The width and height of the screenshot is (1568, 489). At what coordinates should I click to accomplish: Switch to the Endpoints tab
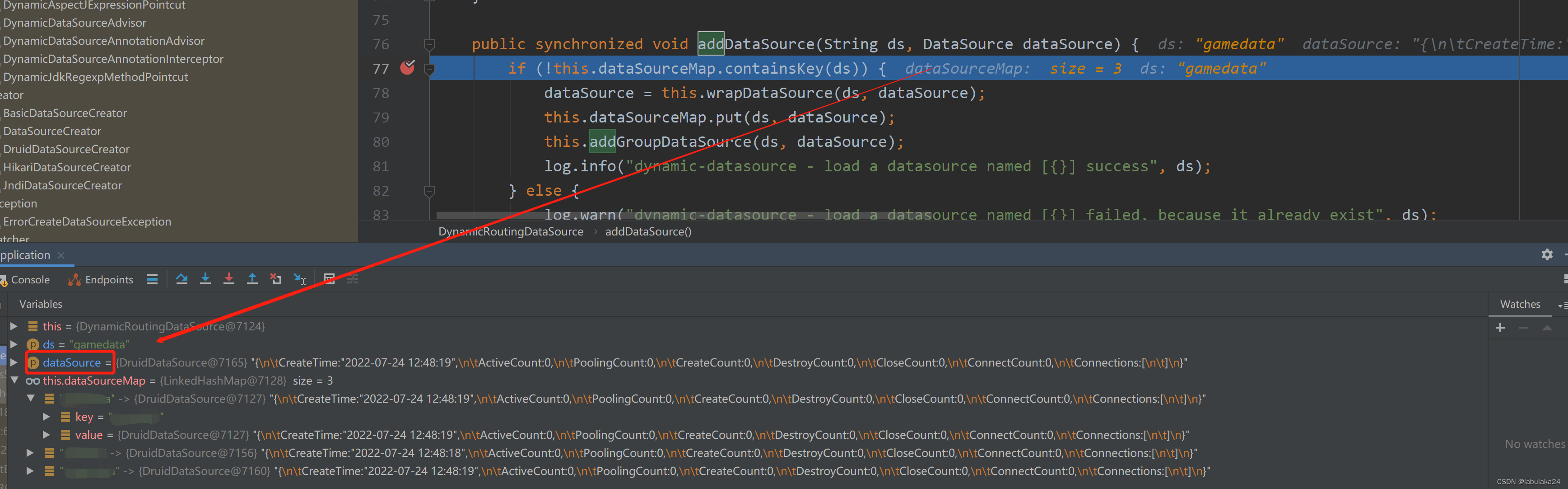pos(108,279)
